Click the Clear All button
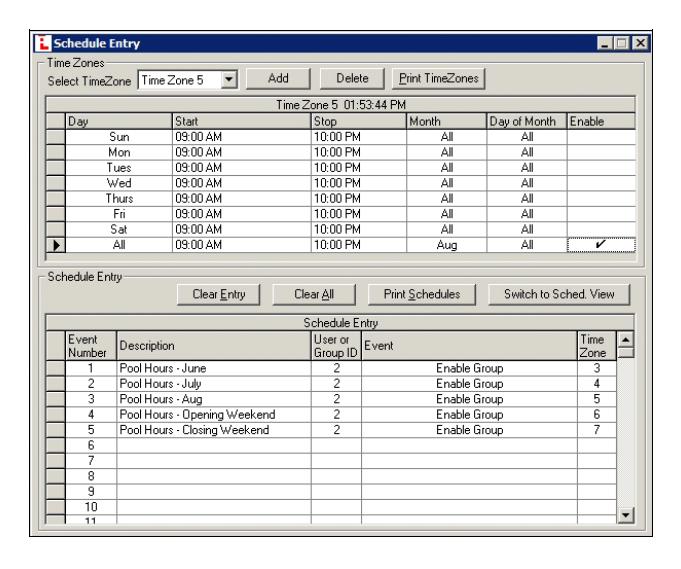The width and height of the screenshot is (681, 569). pos(314,294)
